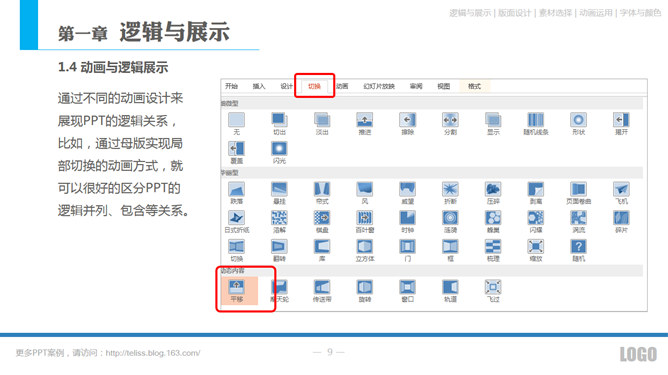Apply the 棋盘 (Checkerboard) transition

pos(322,222)
